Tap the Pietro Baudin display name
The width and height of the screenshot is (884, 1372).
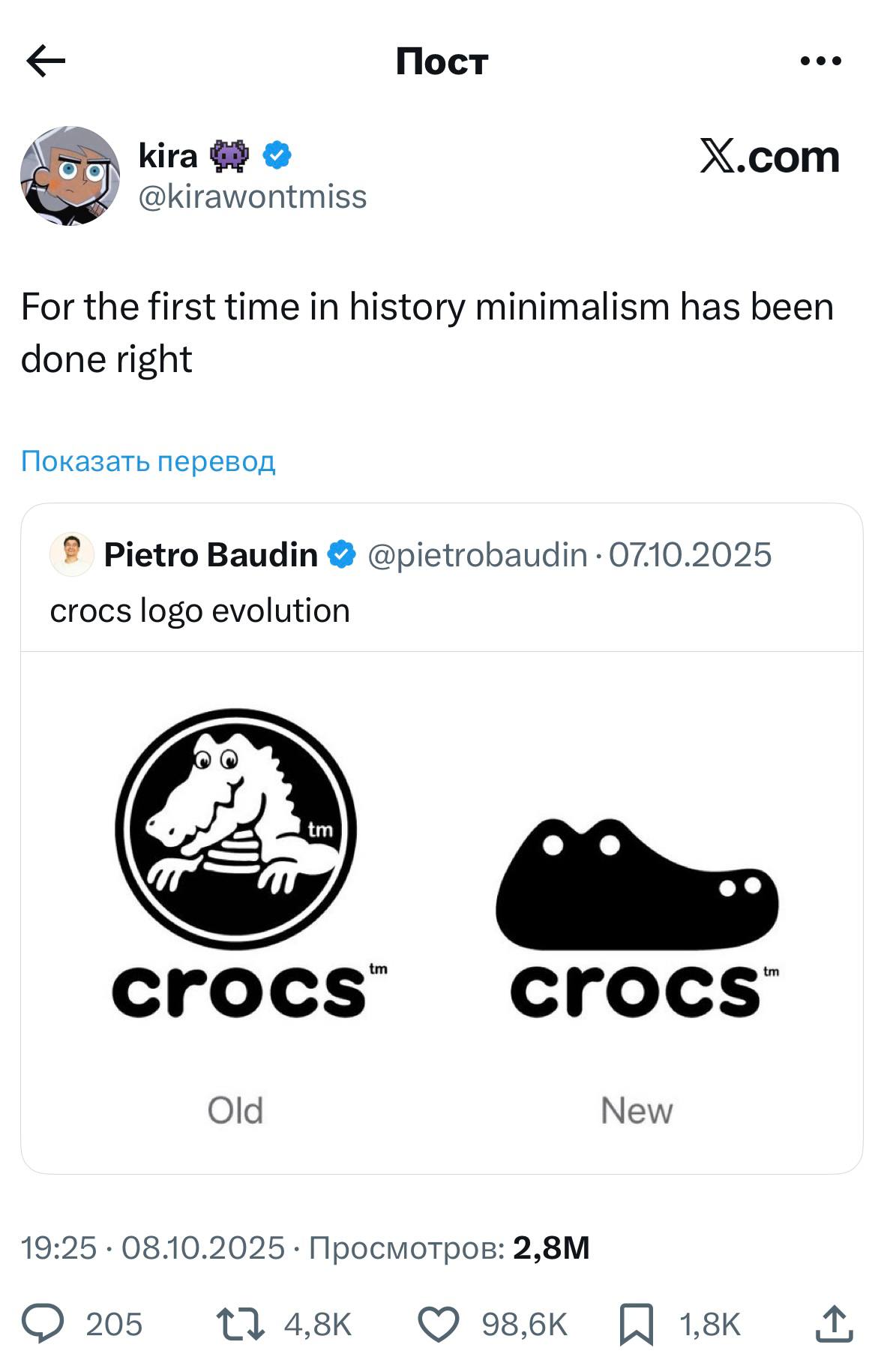211,555
